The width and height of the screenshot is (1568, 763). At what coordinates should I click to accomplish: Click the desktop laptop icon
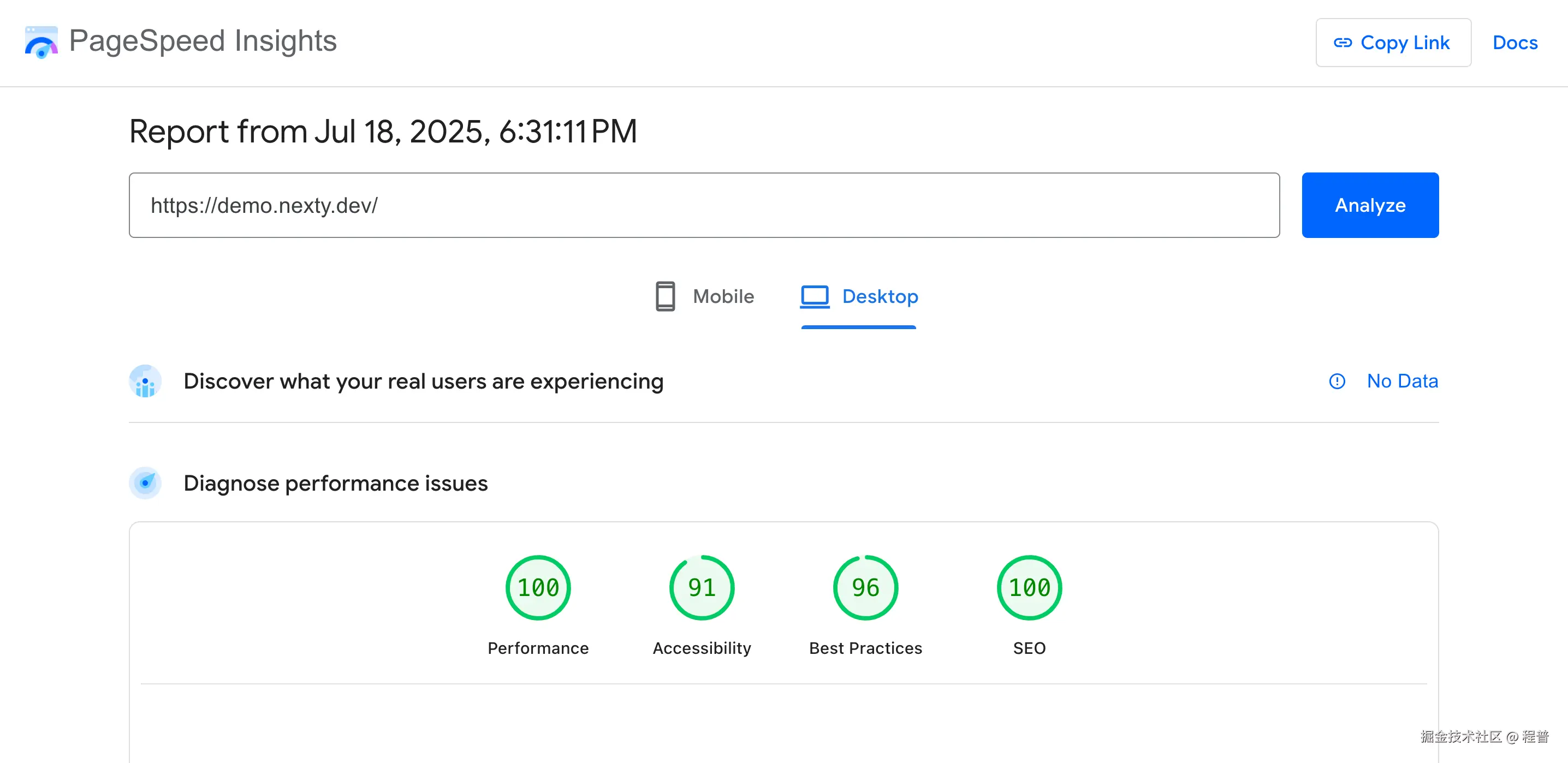(815, 296)
